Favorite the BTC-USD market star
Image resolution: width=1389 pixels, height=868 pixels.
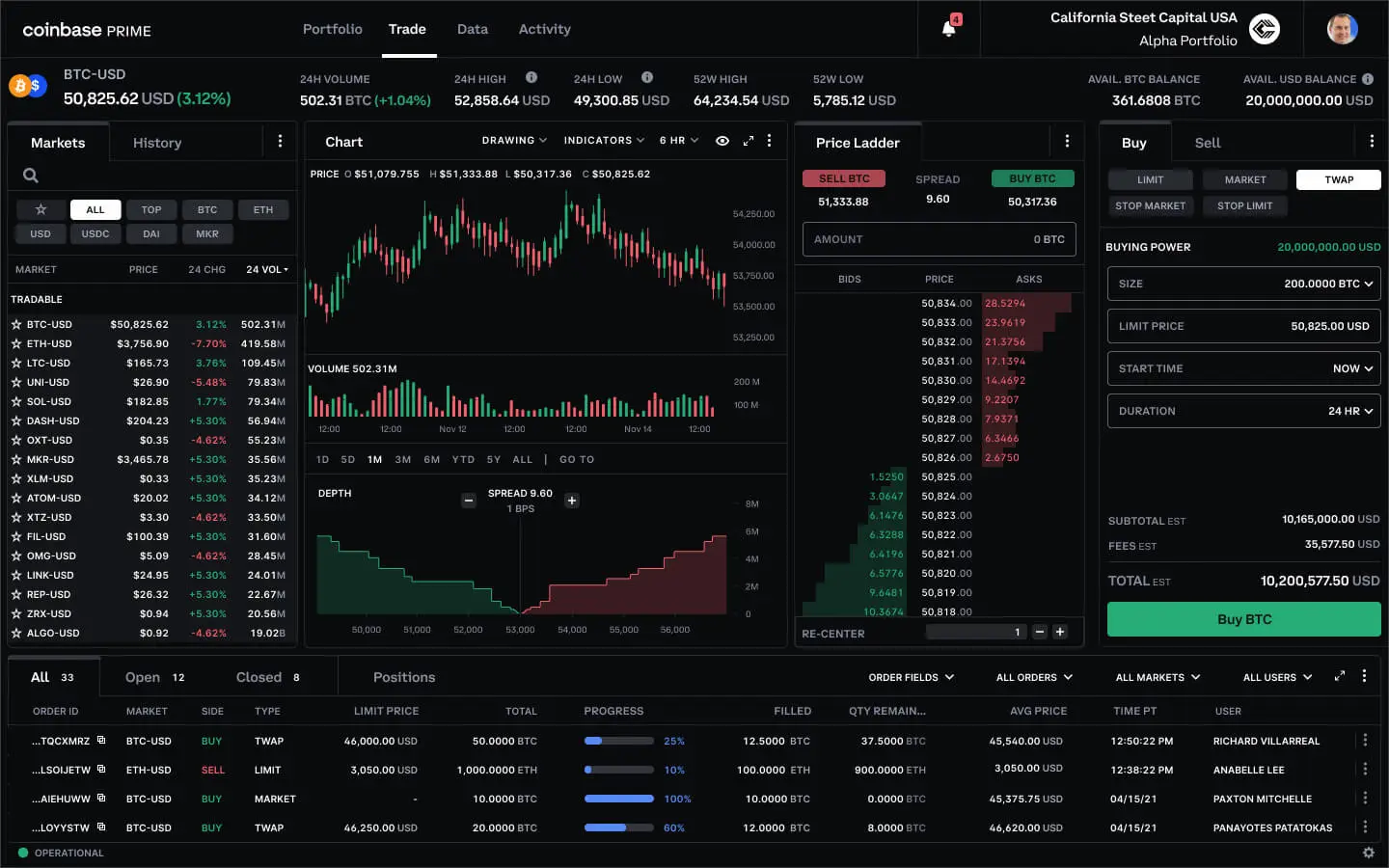click(16, 324)
